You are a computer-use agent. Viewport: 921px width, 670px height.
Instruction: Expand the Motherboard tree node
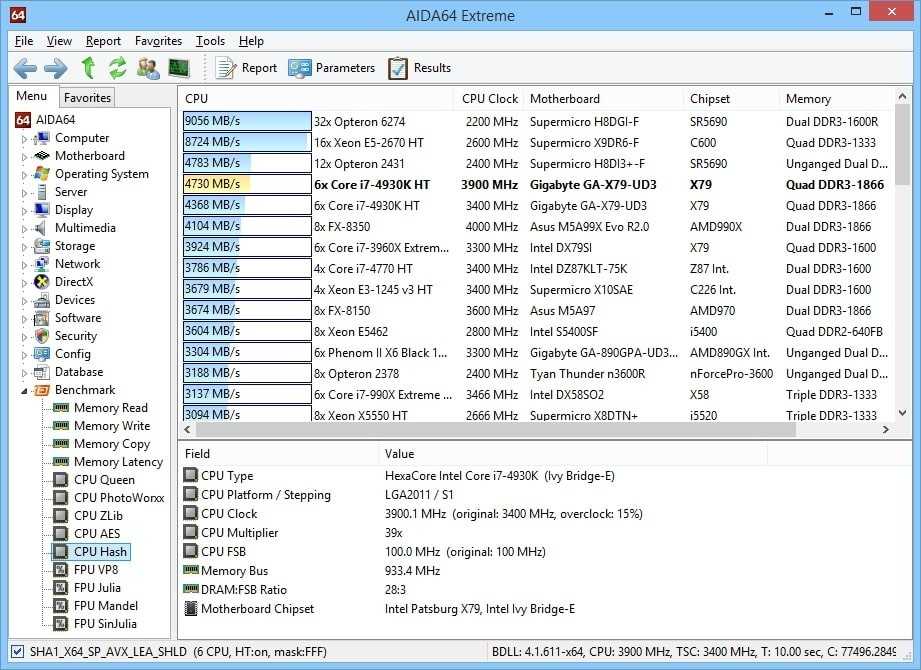25,157
